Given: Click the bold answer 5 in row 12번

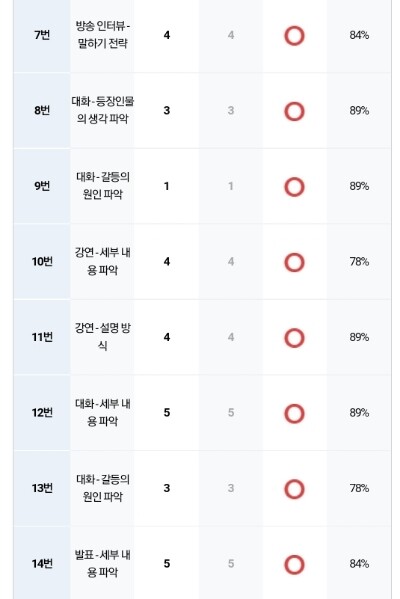Looking at the screenshot, I should coord(167,413).
